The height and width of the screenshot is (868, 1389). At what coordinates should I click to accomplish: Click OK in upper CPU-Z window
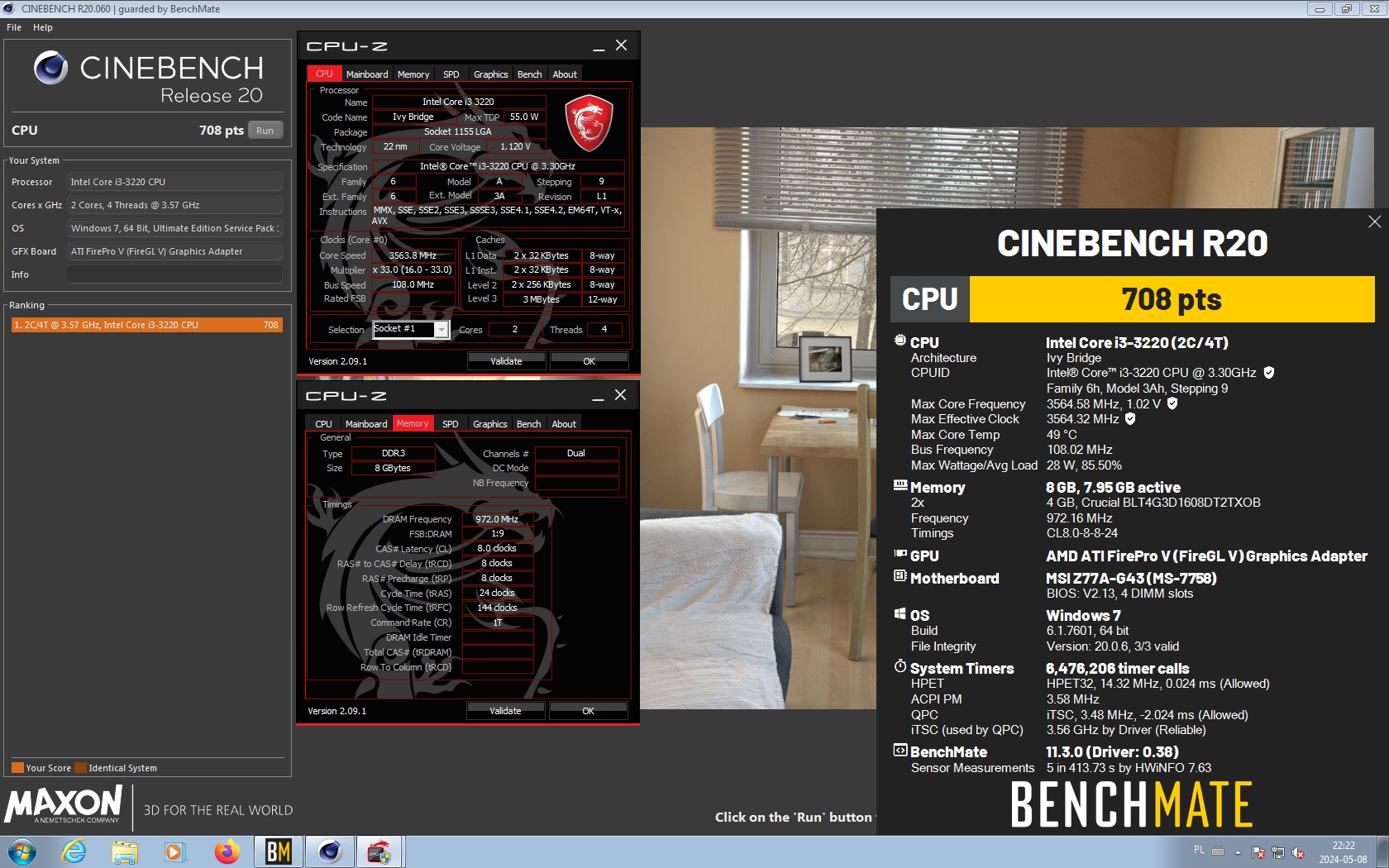click(589, 361)
